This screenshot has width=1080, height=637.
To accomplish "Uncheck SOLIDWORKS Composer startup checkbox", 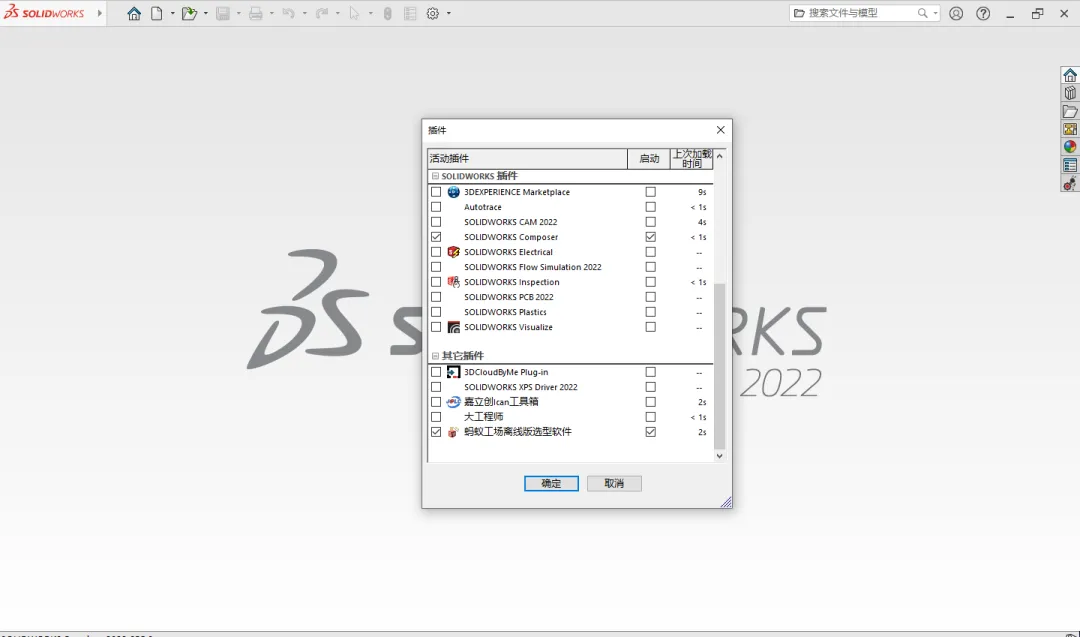I will (x=650, y=237).
